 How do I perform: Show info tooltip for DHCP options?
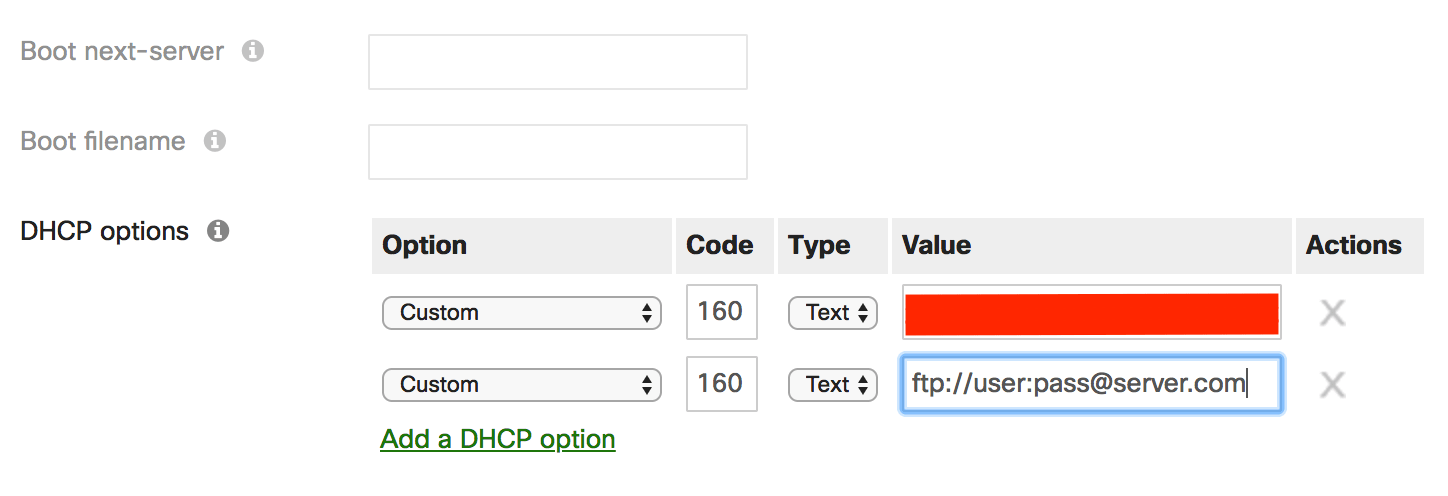(218, 231)
